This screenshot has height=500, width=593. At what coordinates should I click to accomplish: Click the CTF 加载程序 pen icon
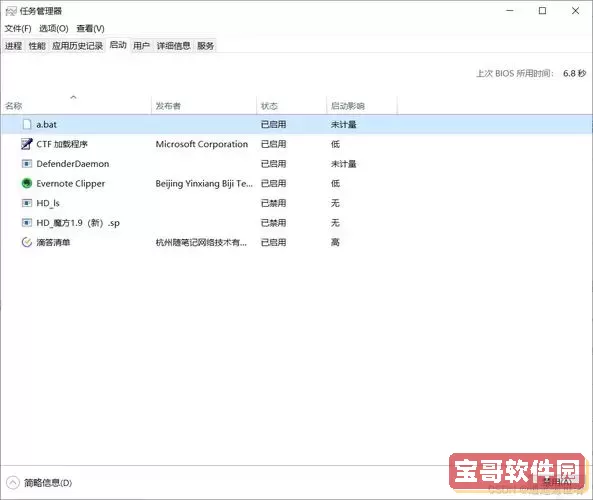click(x=27, y=144)
